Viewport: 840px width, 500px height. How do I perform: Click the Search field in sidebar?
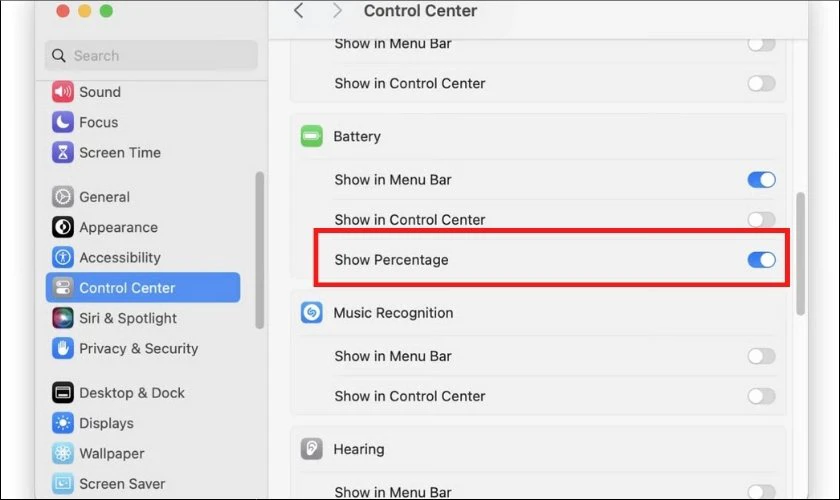point(151,56)
